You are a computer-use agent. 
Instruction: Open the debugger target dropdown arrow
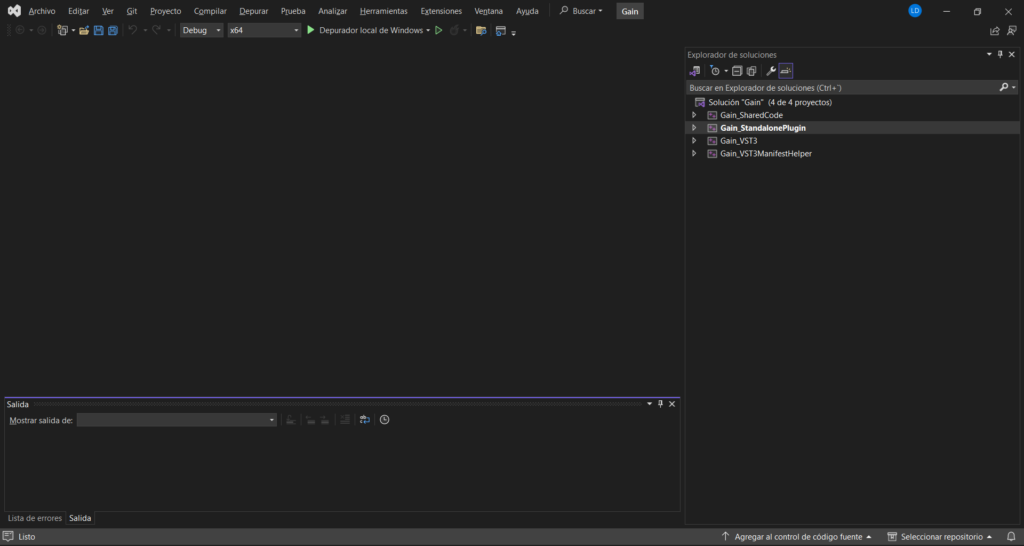click(428, 31)
